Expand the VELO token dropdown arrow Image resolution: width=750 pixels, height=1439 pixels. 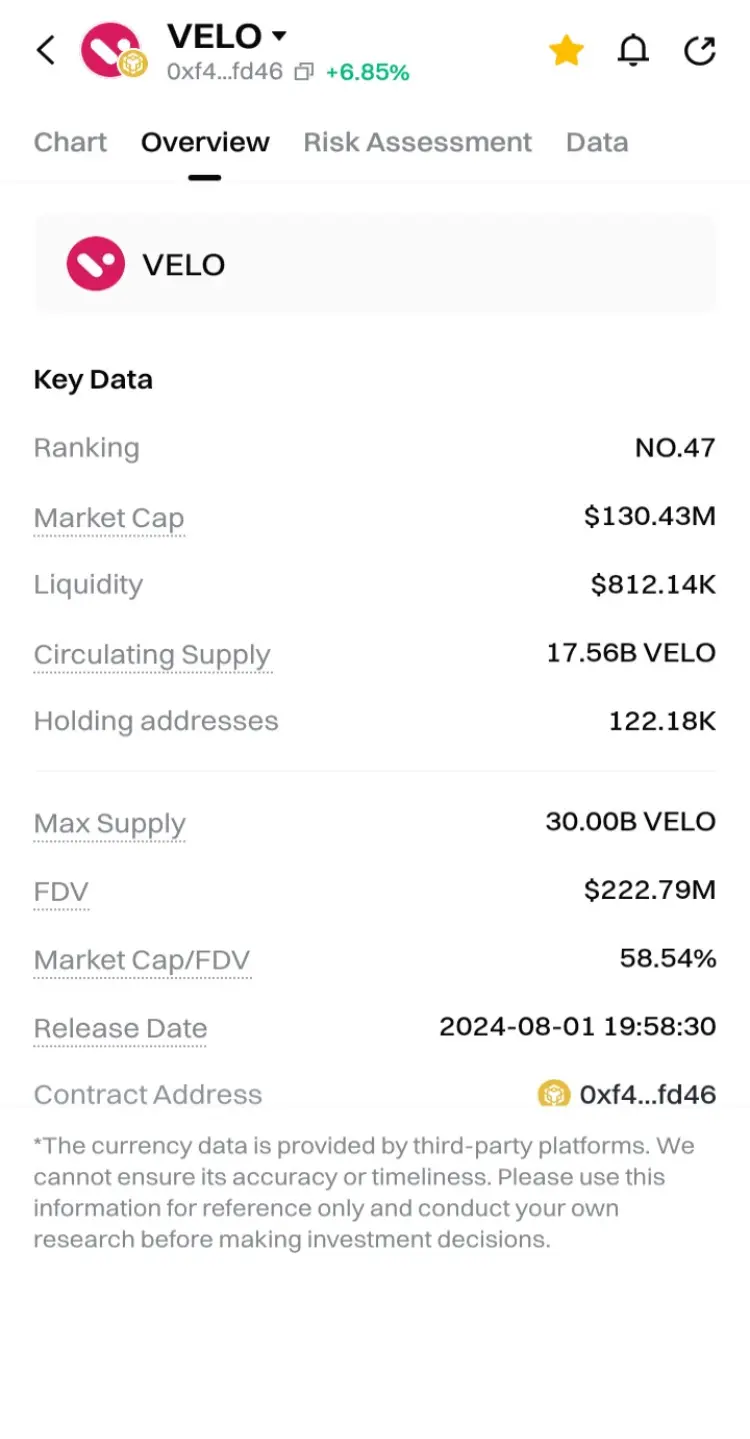click(279, 37)
